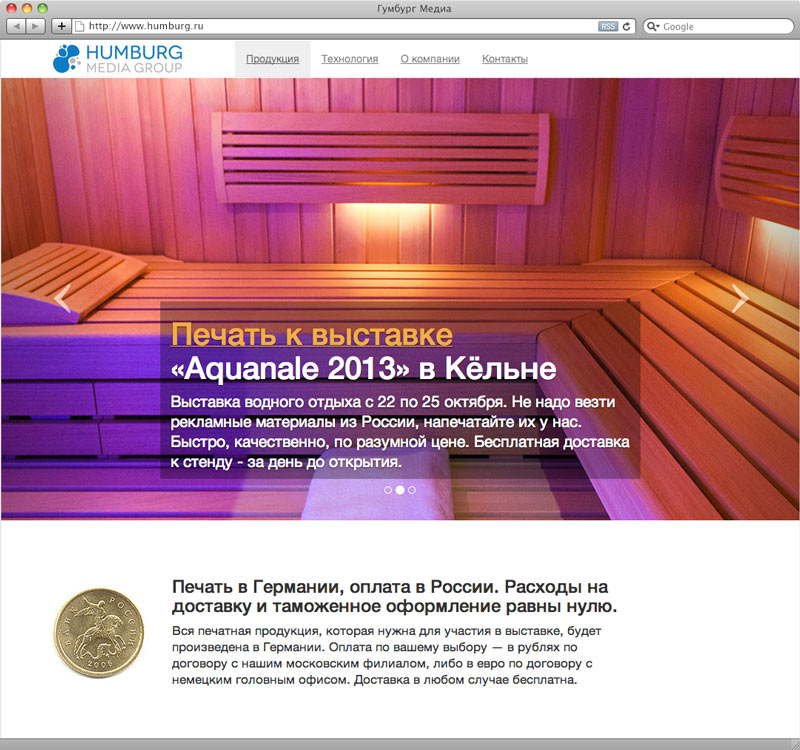Click the browser Forward arrow button
Image resolution: width=800 pixels, height=750 pixels.
[35, 26]
